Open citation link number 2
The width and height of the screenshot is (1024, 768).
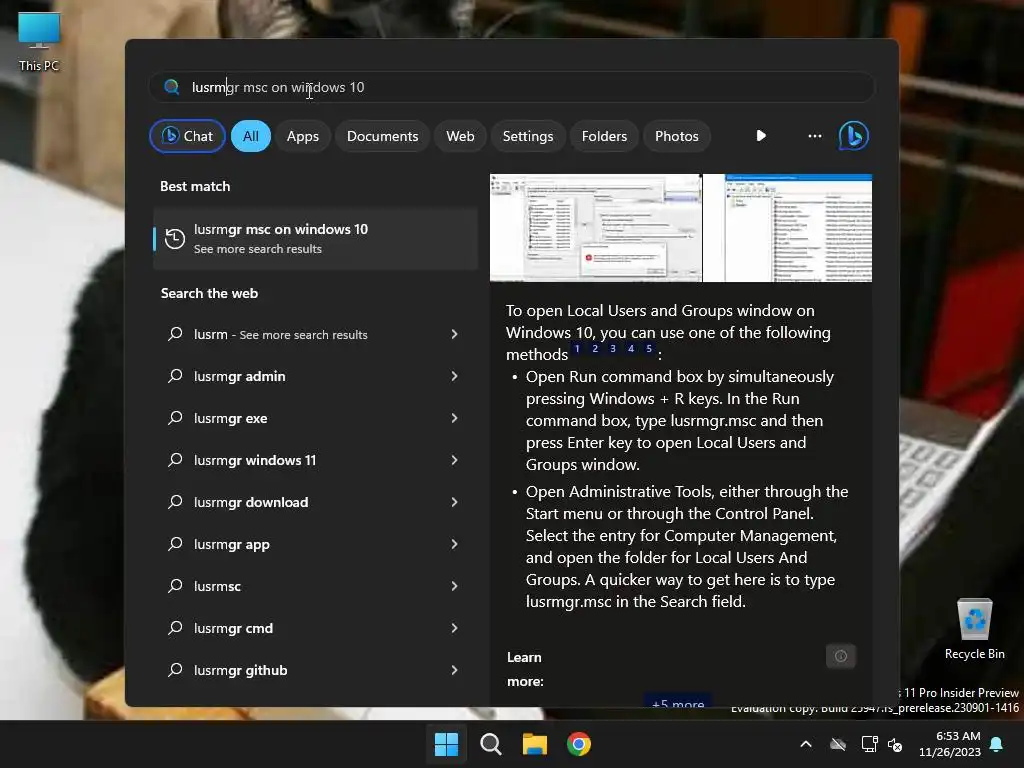pos(595,349)
